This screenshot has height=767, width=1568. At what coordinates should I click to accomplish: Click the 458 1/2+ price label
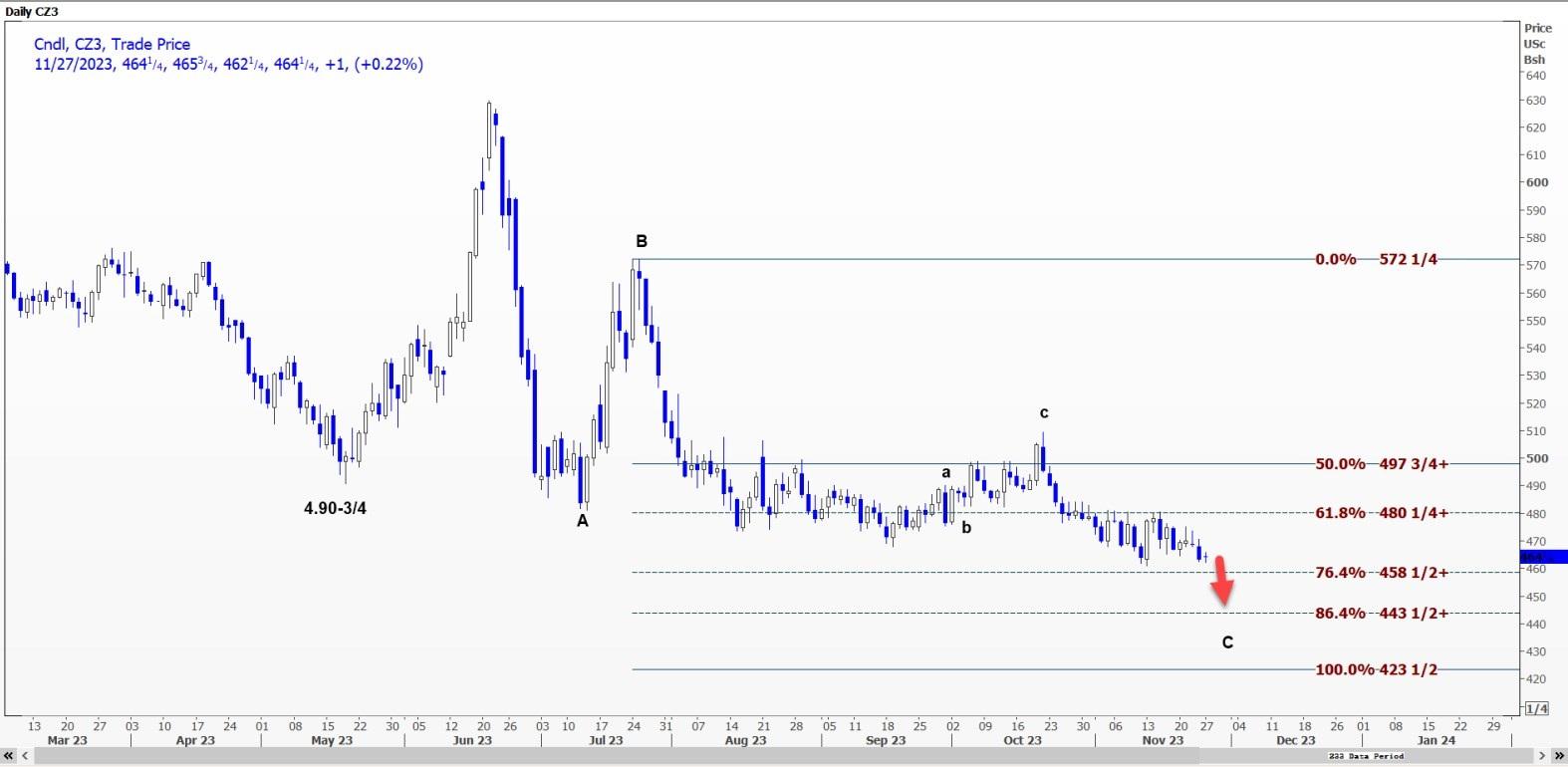tap(1414, 573)
